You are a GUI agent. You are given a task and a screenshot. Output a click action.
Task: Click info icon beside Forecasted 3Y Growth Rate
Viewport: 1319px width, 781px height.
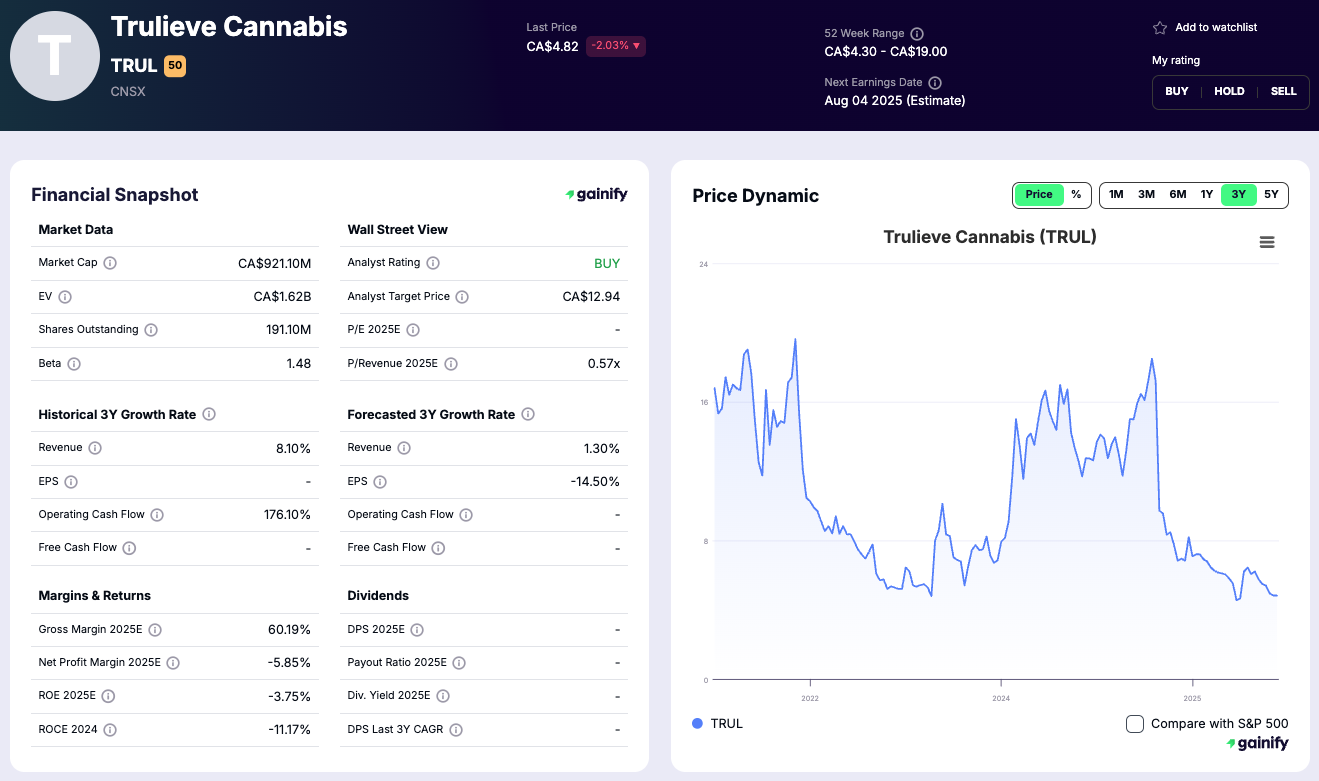pos(528,414)
